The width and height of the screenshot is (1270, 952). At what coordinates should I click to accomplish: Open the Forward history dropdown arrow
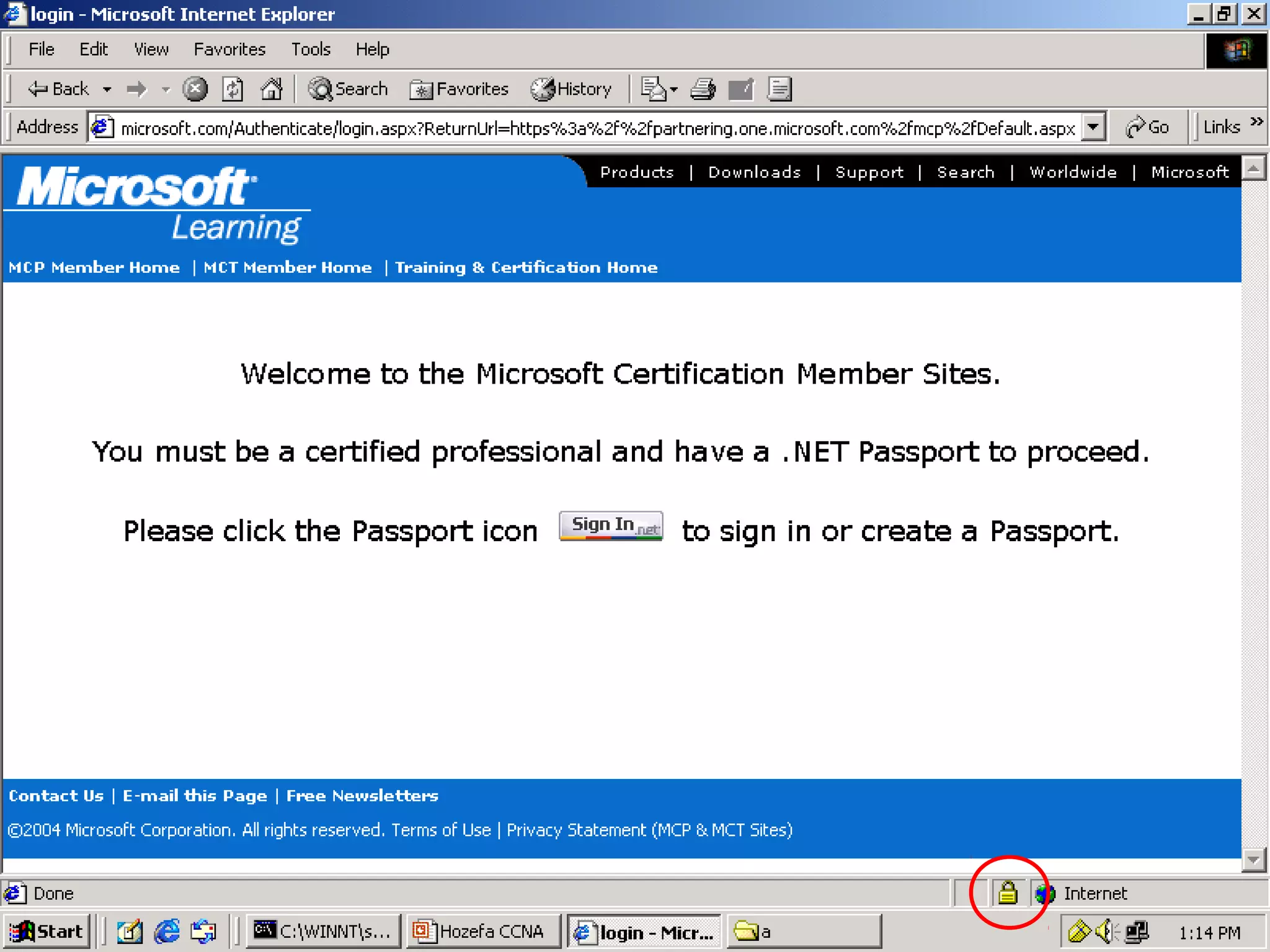(165, 90)
